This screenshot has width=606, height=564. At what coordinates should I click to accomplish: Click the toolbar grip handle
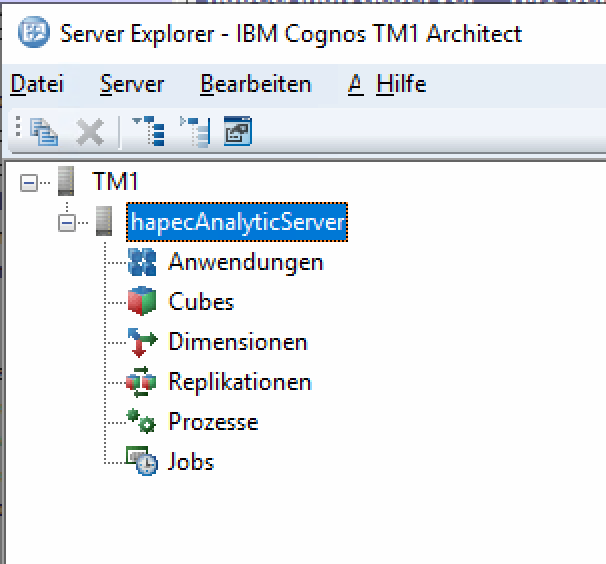[x=18, y=126]
